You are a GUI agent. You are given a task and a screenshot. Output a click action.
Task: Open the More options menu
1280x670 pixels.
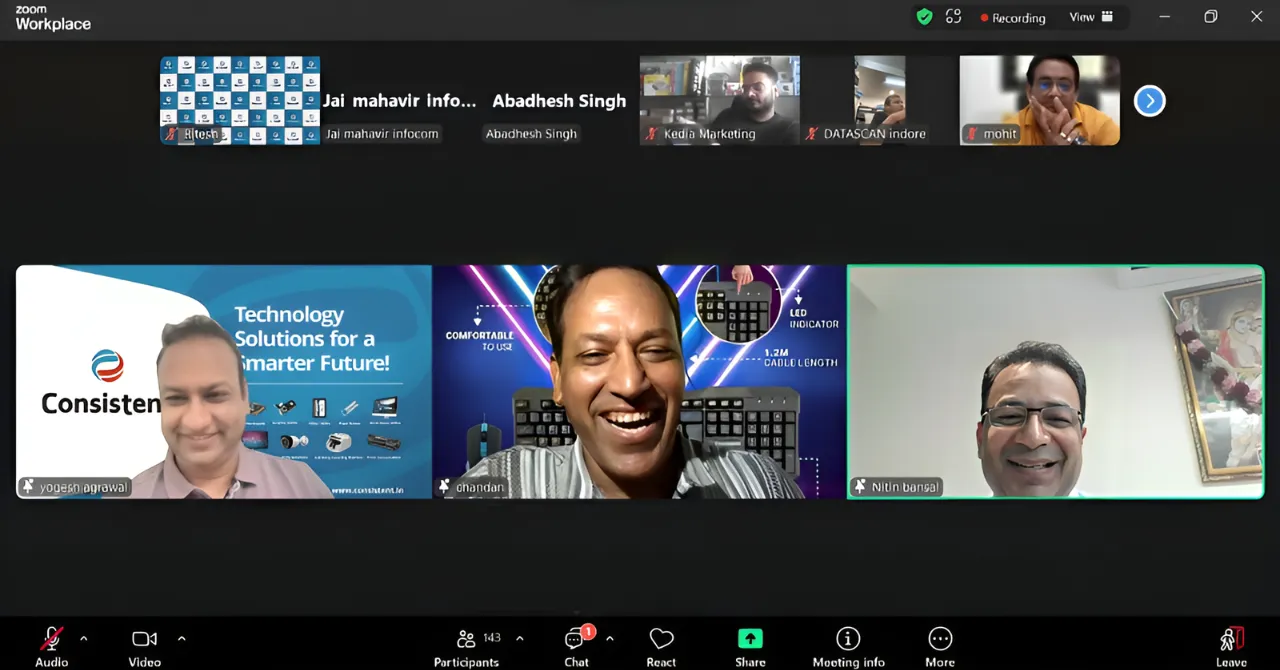pos(939,645)
